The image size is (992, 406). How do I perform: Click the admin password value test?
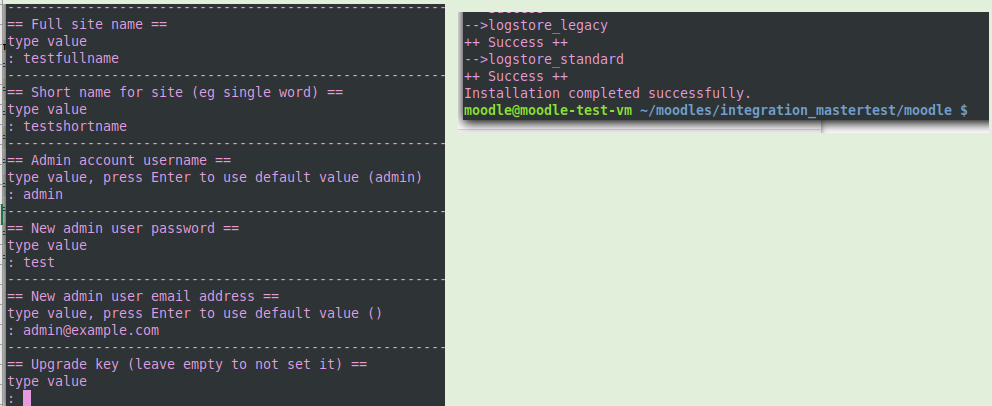click(39, 262)
